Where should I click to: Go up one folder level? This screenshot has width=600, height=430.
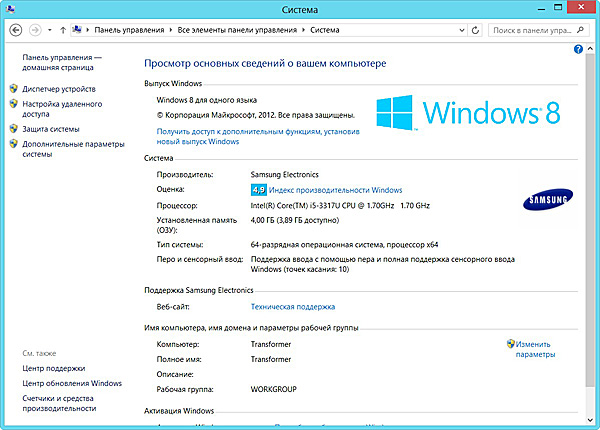64,31
